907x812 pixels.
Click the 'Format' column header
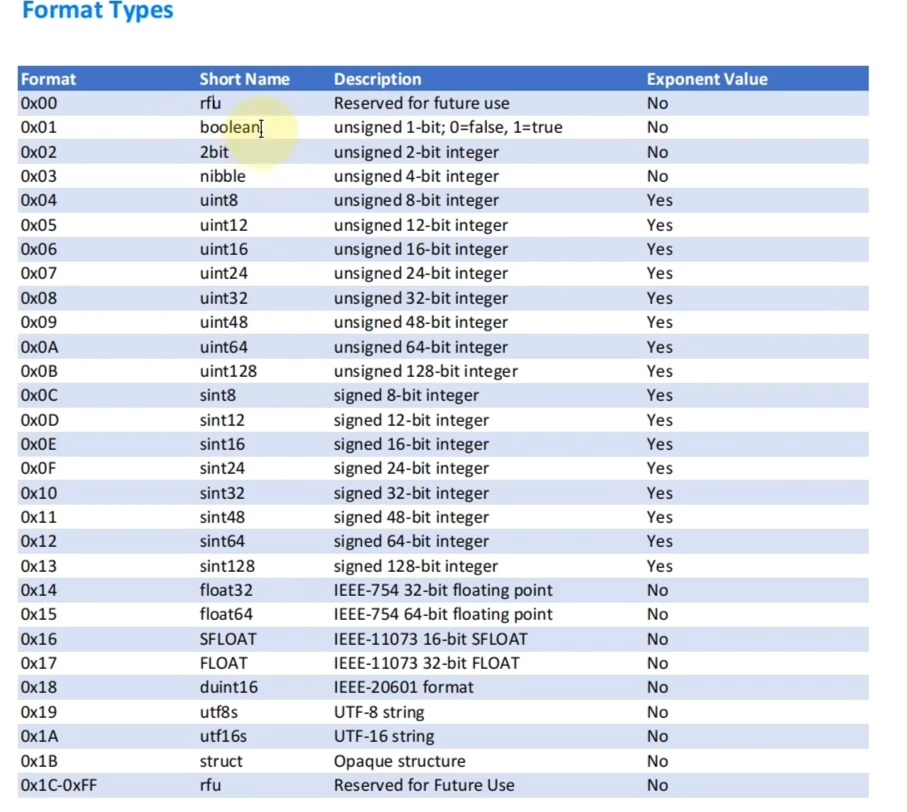click(x=48, y=79)
